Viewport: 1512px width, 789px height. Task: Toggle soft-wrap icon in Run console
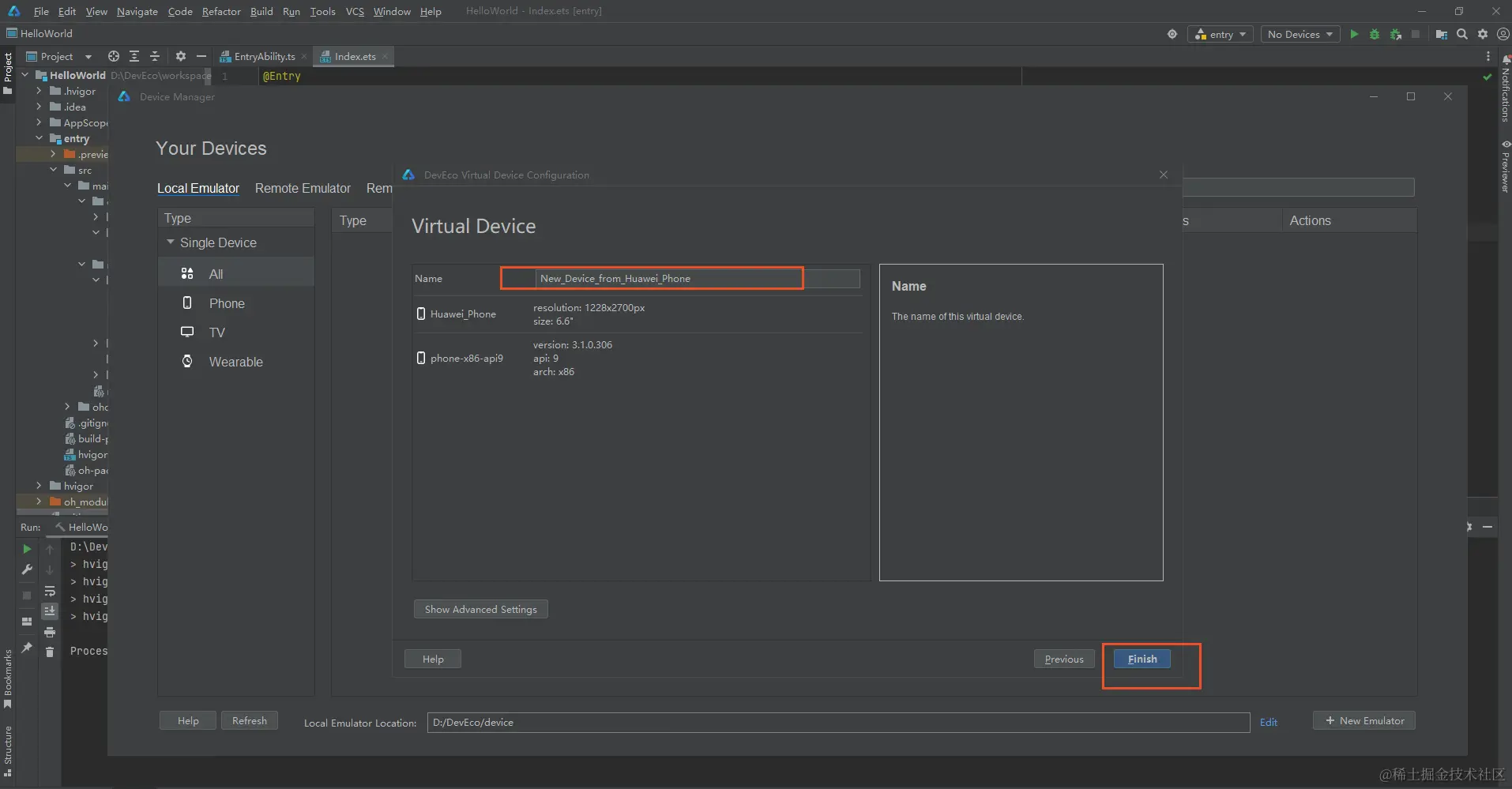pyautogui.click(x=50, y=591)
